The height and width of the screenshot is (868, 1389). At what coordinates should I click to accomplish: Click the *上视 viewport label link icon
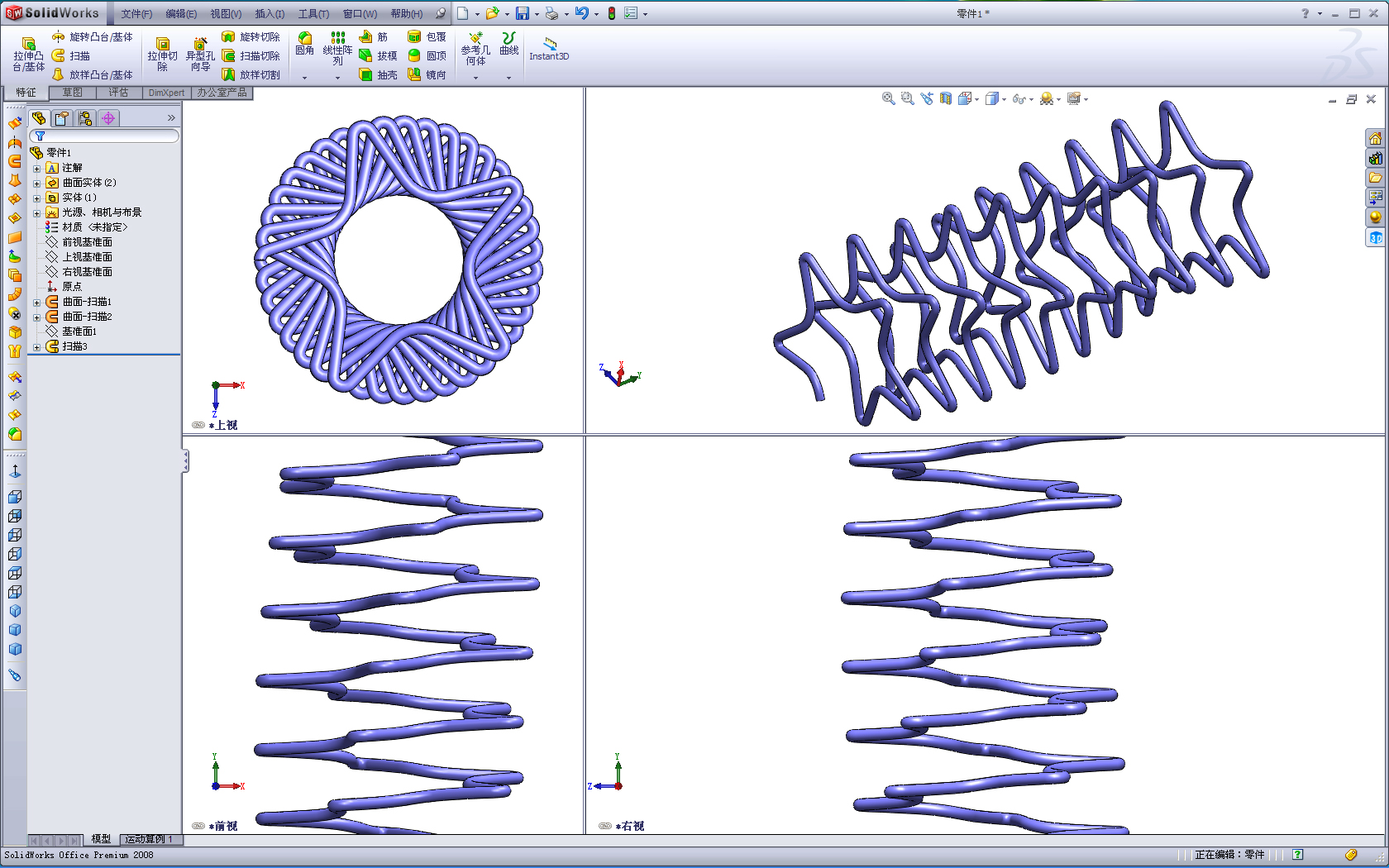pyautogui.click(x=198, y=425)
